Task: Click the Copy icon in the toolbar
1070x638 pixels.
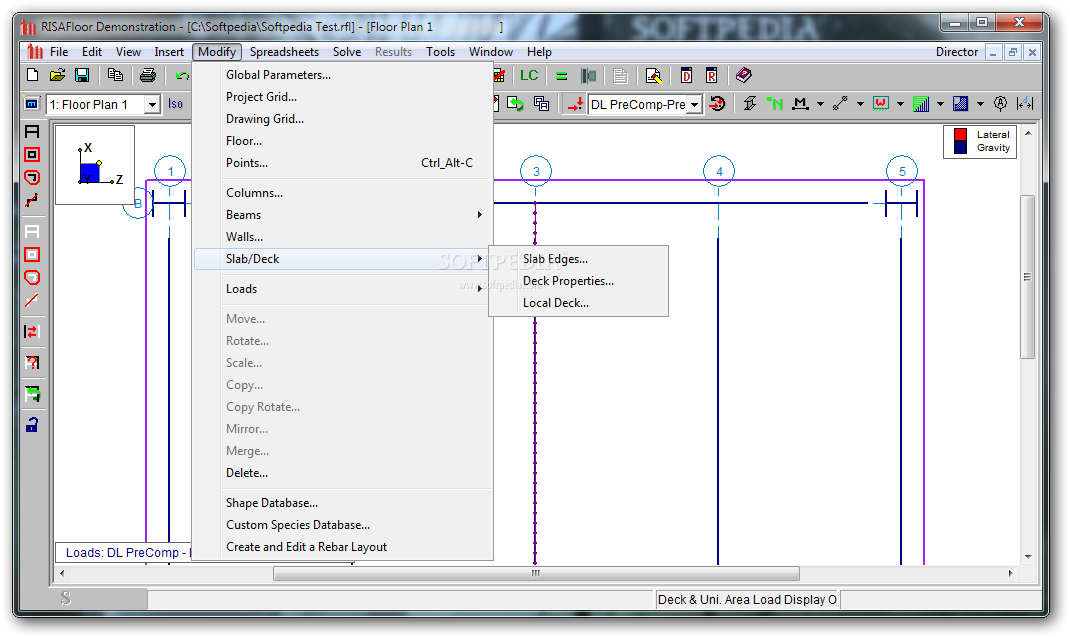Action: [115, 75]
